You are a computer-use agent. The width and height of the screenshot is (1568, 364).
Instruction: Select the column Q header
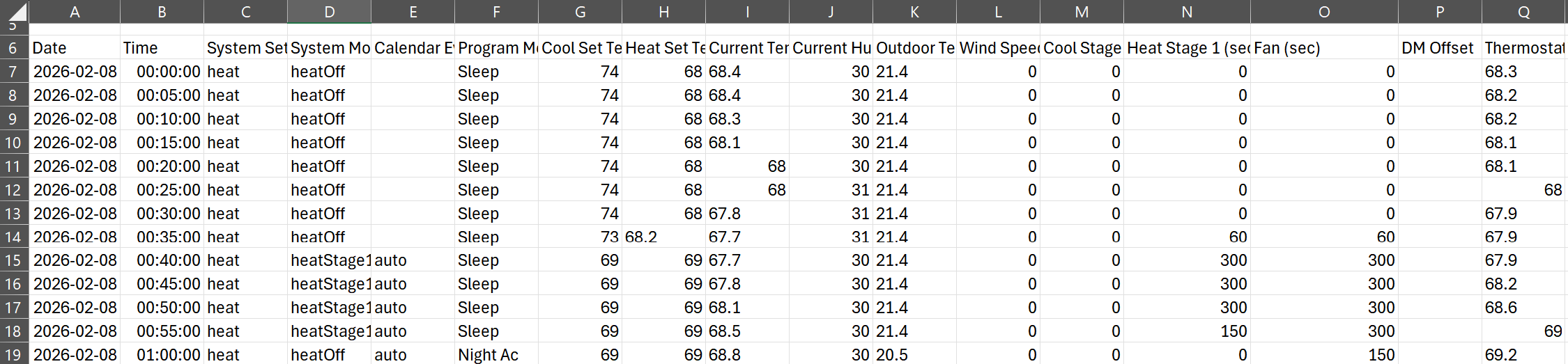pyautogui.click(x=1523, y=12)
